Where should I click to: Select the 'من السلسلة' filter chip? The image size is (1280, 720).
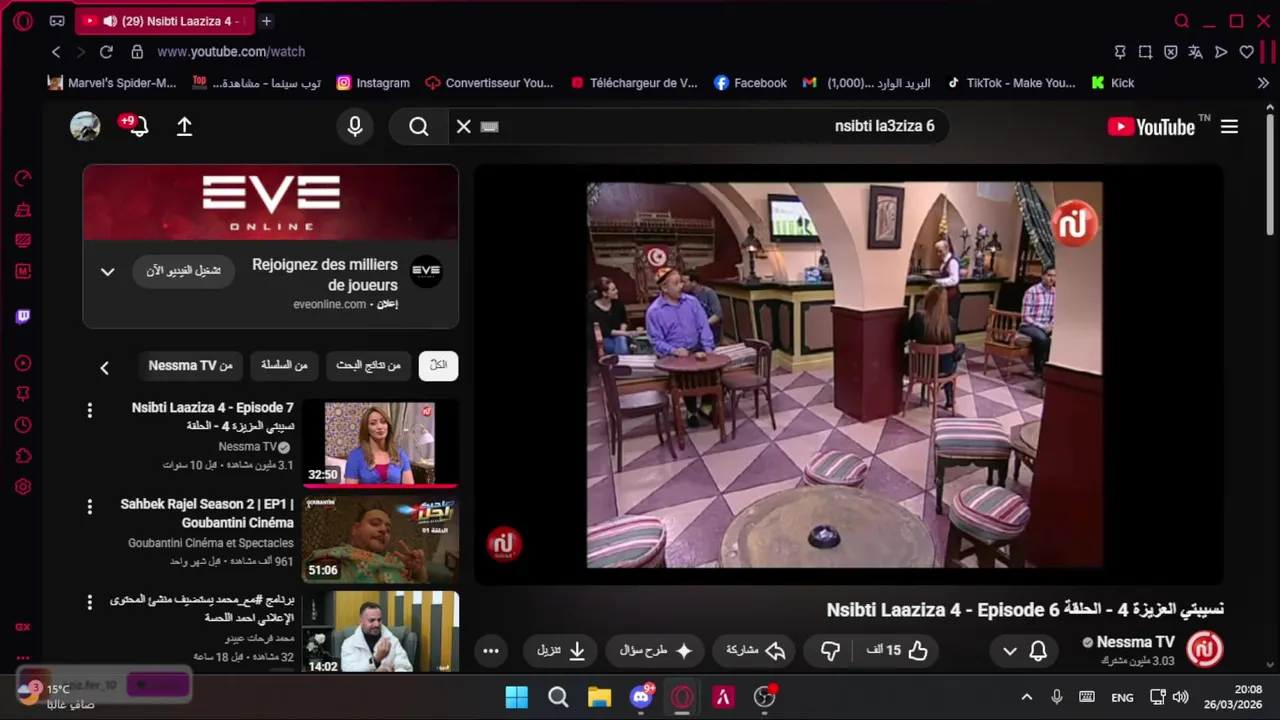coord(284,366)
